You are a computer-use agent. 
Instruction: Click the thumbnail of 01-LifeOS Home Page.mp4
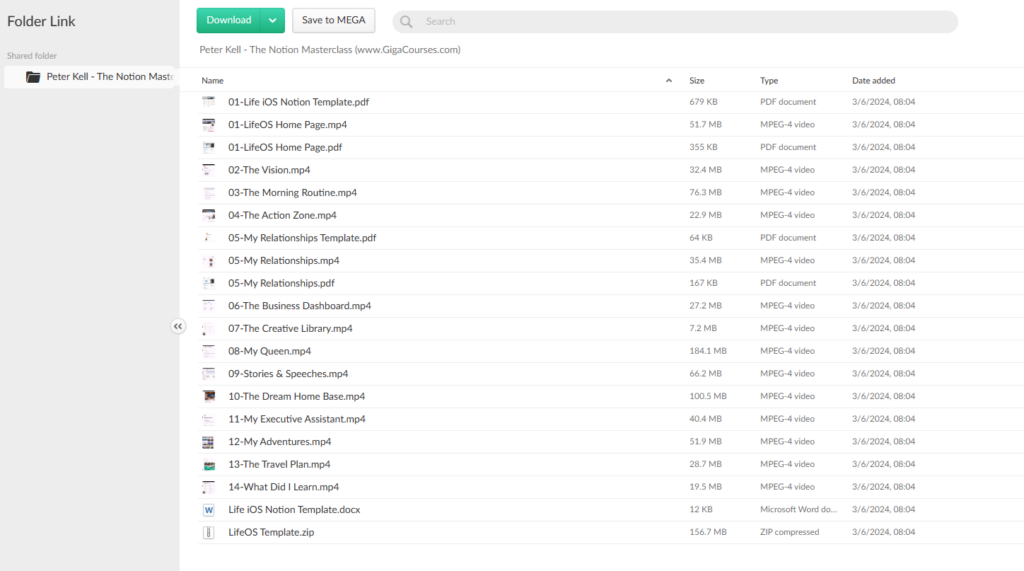[x=209, y=125]
